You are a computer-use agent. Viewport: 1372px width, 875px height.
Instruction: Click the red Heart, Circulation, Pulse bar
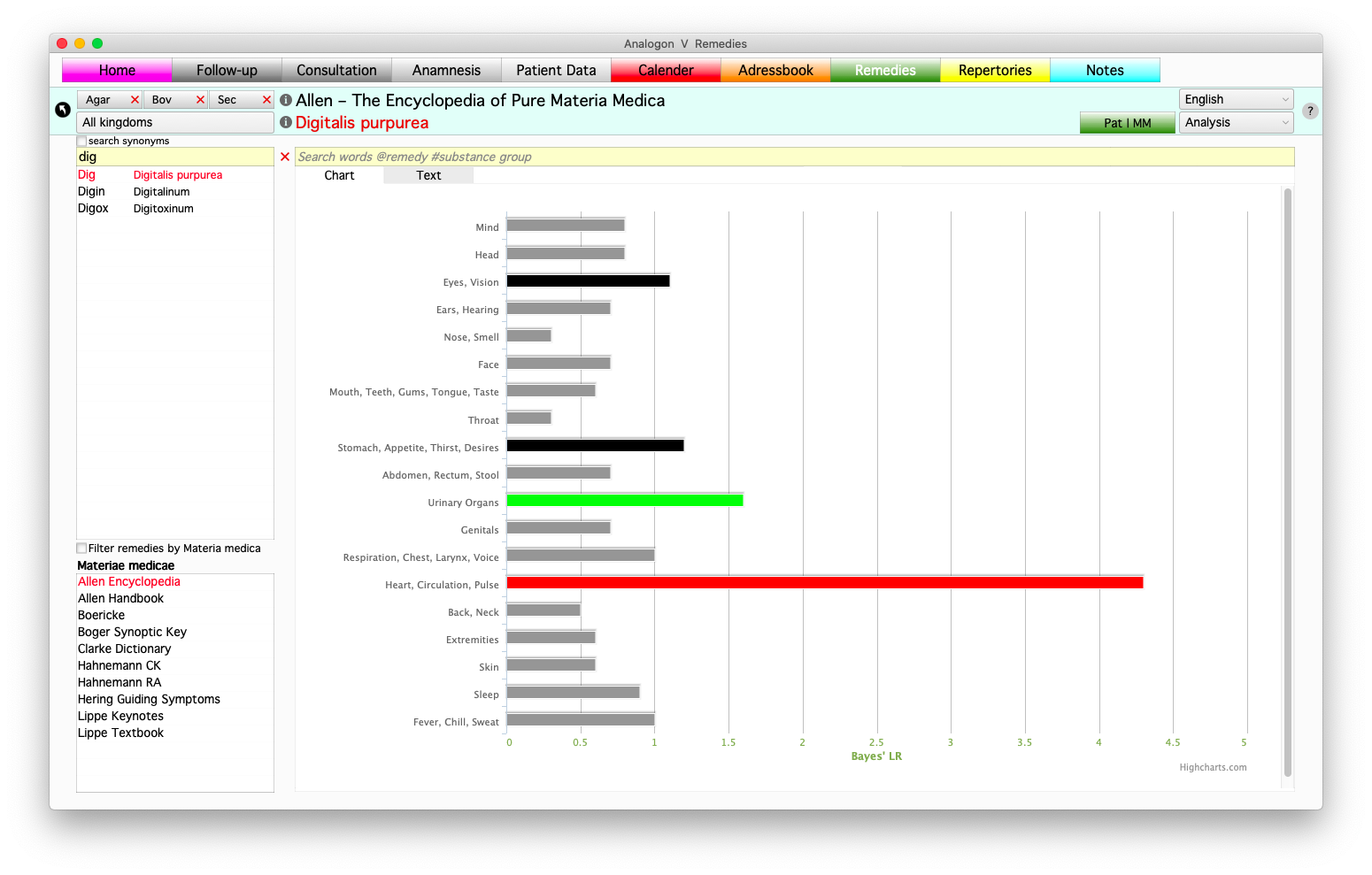(x=823, y=583)
